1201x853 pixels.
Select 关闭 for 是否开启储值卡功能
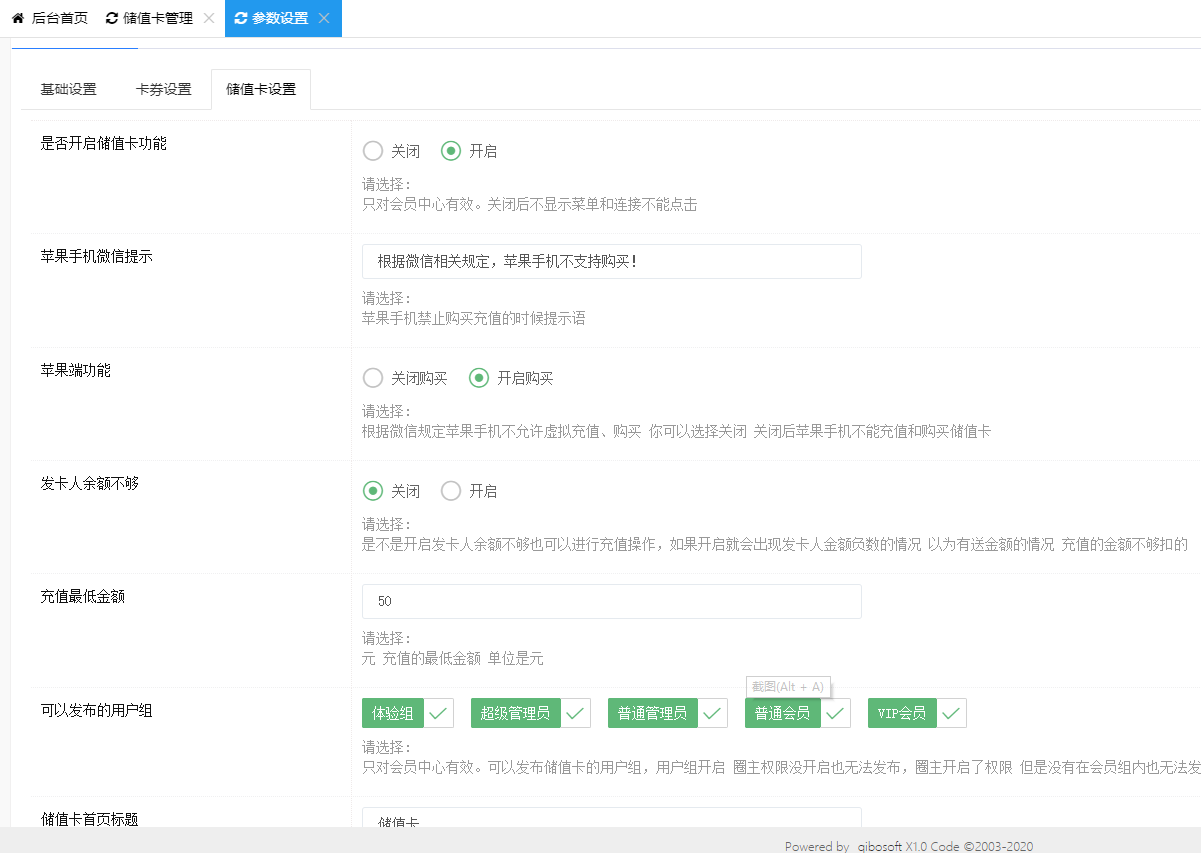[x=373, y=151]
